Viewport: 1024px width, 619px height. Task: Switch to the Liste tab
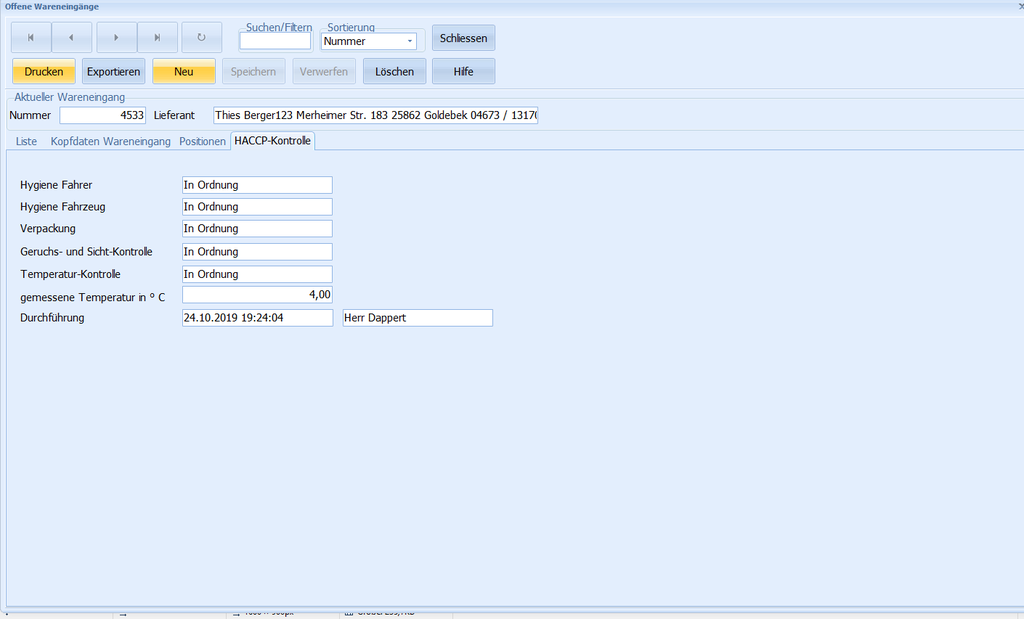[x=26, y=142]
